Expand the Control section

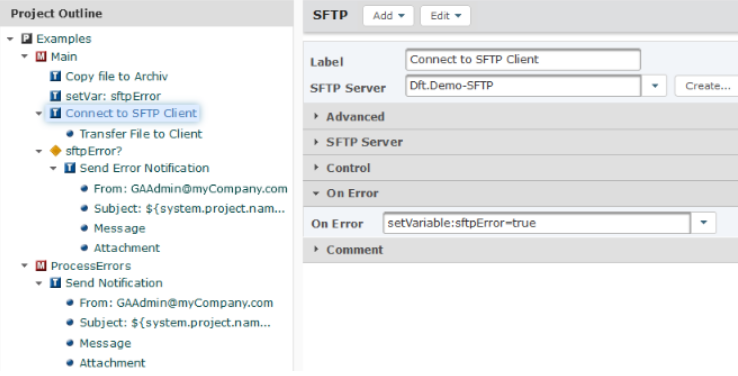click(x=316, y=168)
